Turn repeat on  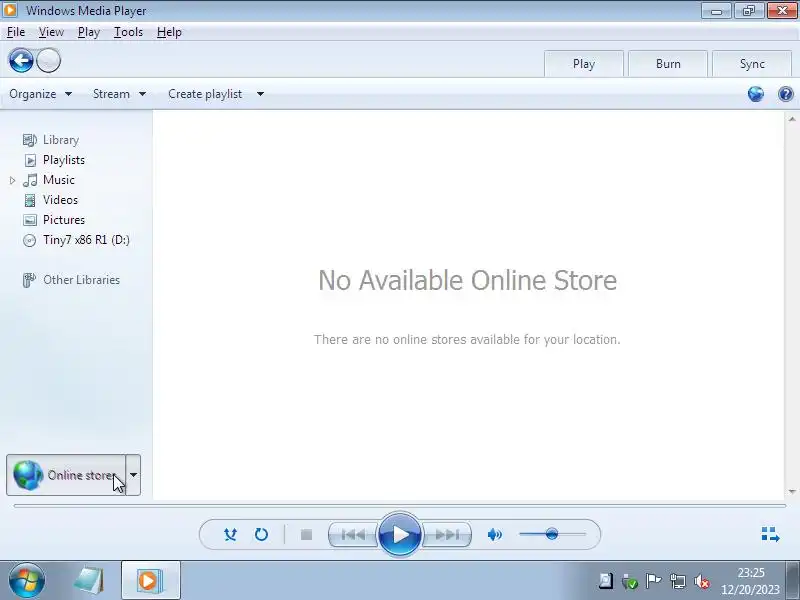point(261,534)
